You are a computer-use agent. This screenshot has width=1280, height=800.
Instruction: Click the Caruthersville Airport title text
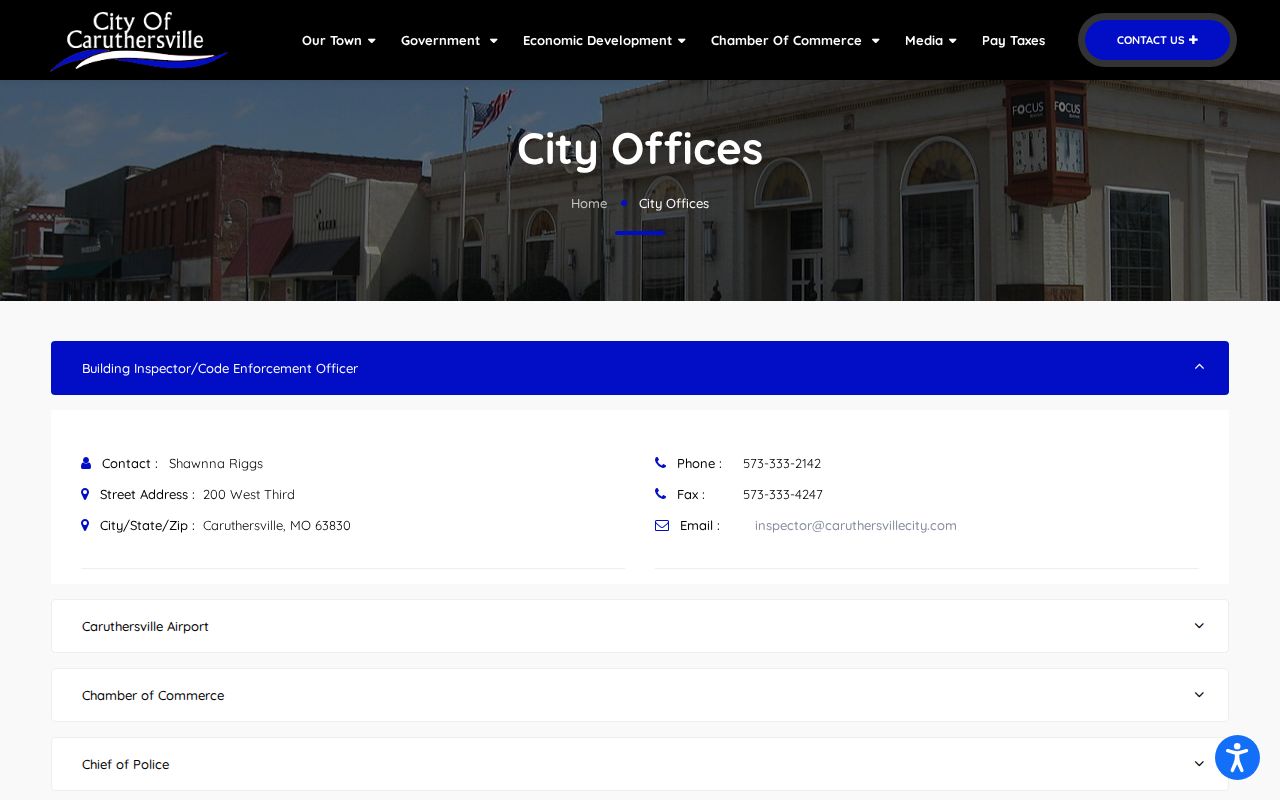coord(145,626)
